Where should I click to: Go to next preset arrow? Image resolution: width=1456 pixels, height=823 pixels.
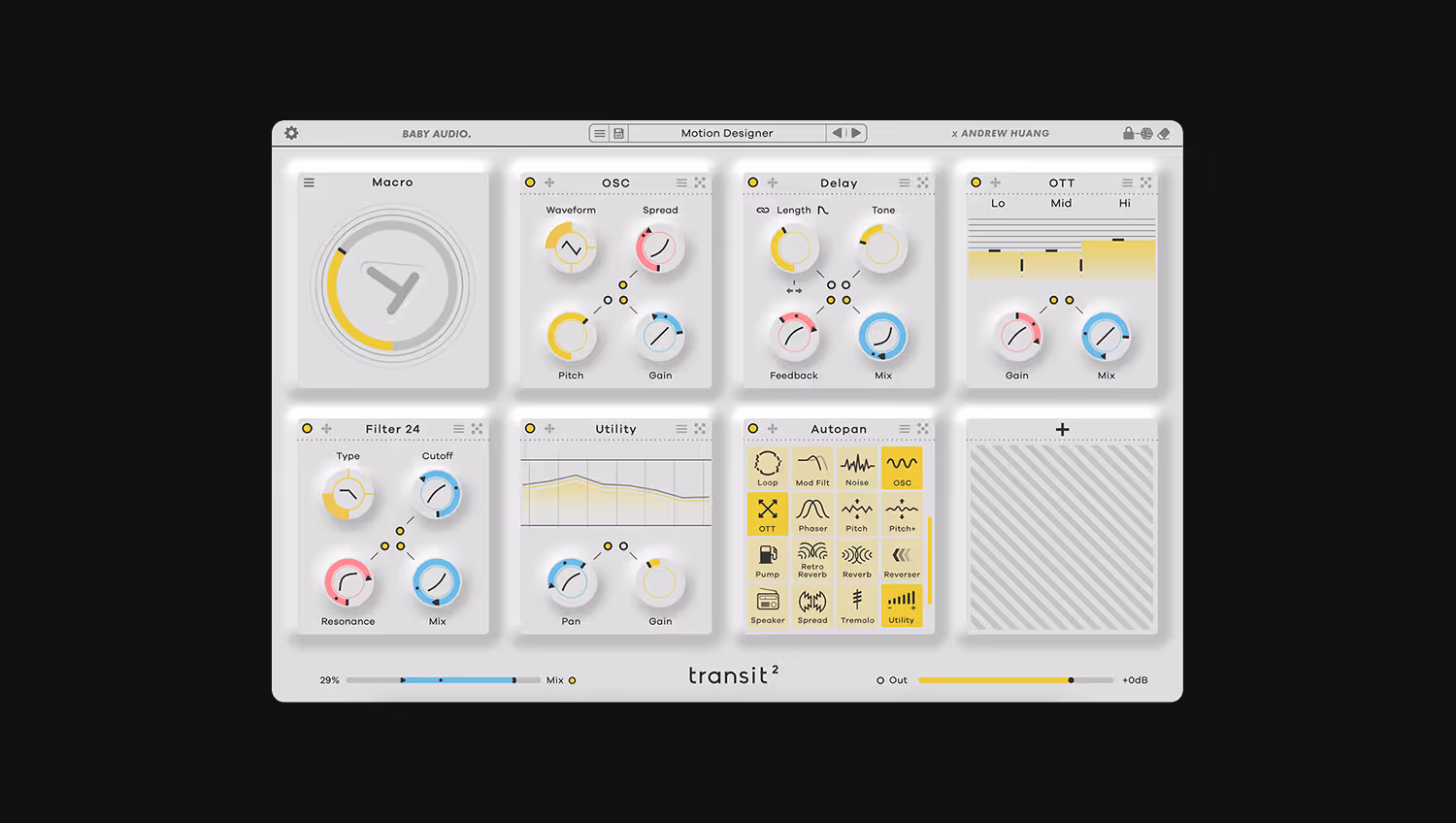(856, 133)
